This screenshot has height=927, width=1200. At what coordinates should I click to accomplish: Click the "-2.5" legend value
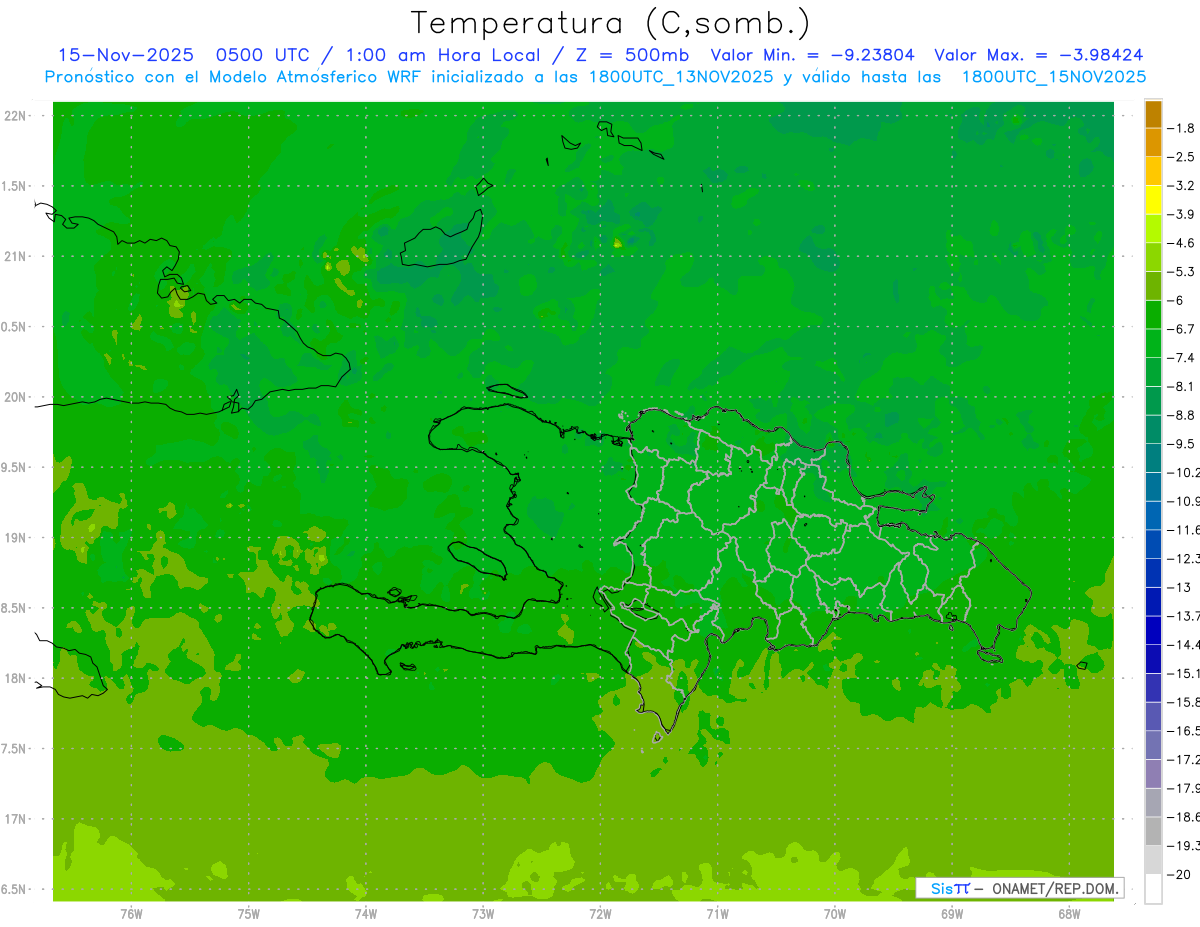(x=1181, y=157)
